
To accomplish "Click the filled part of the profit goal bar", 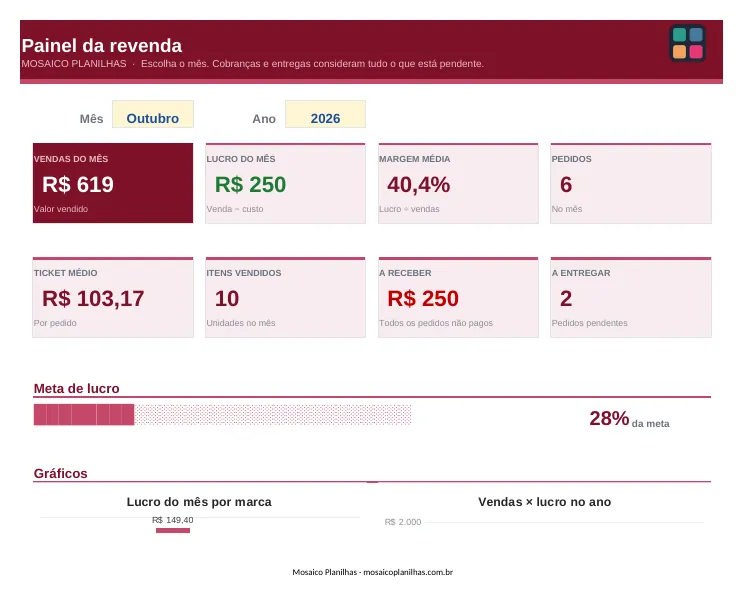I will 84,415.
